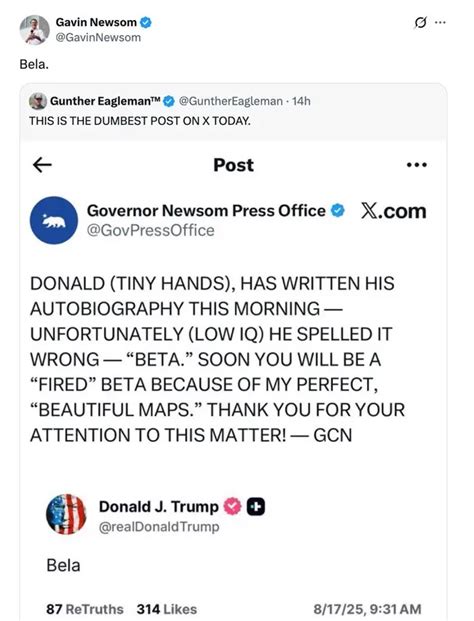This screenshot has width=474, height=621.
Task: Open Gavin Newsom's profile avatar
Action: click(34, 30)
